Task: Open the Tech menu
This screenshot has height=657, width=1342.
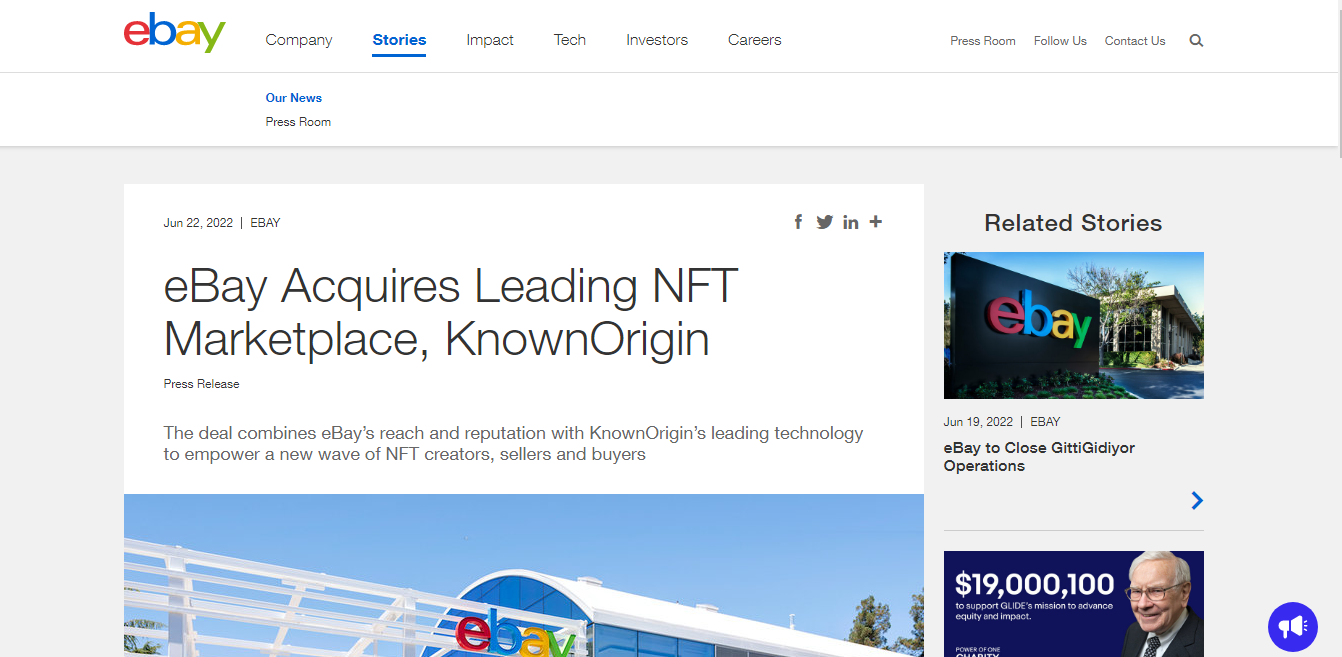Action: [x=570, y=40]
